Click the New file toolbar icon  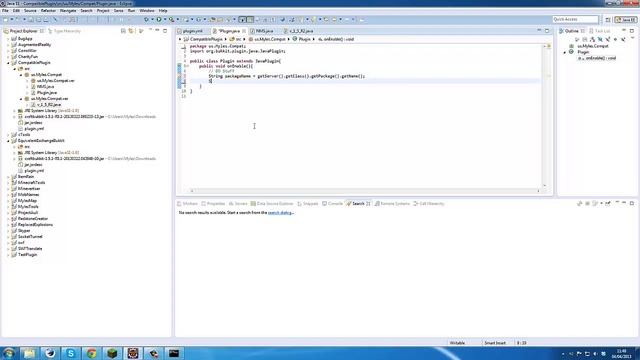[x=6, y=20]
